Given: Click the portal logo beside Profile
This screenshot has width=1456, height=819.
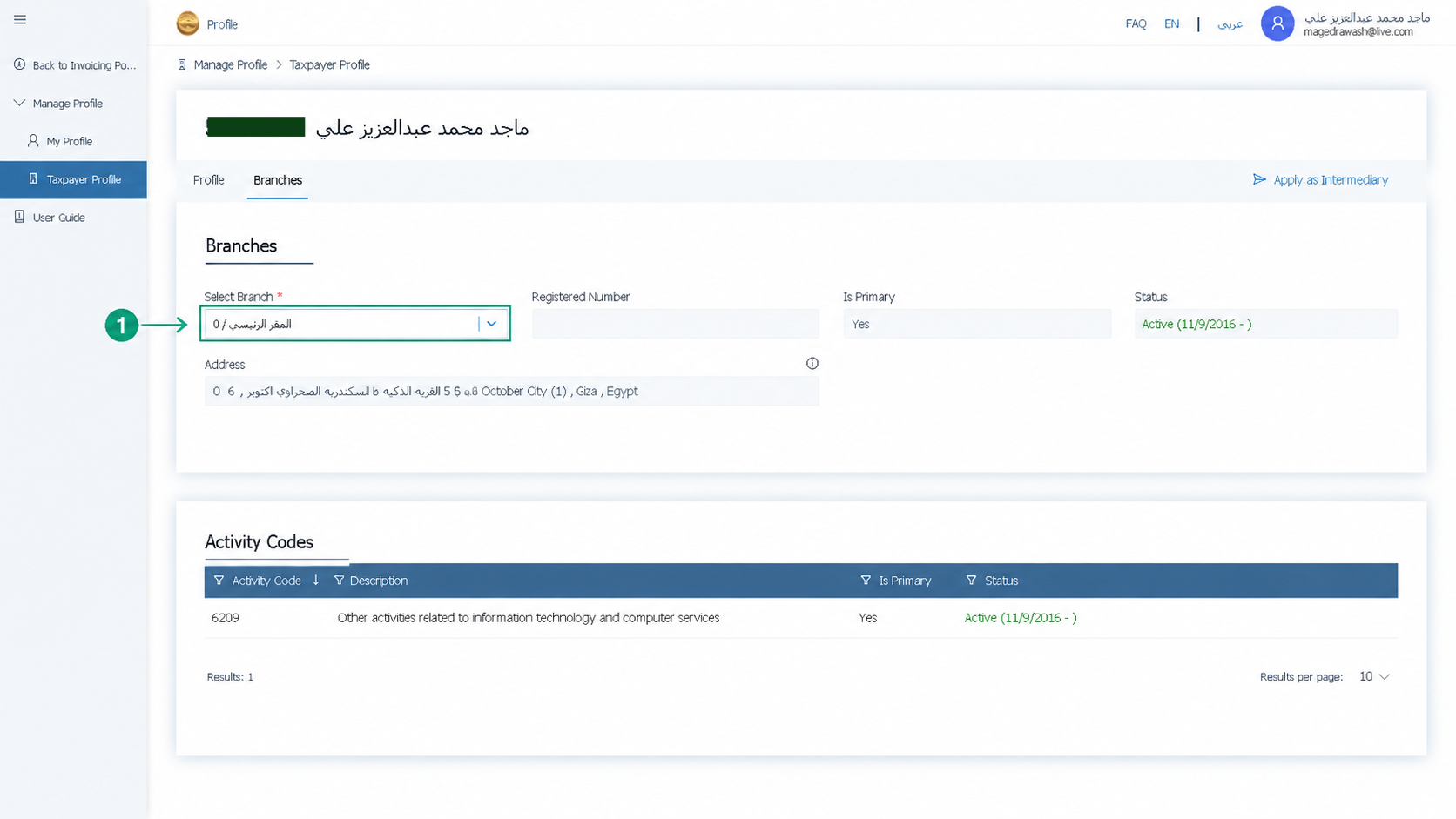Looking at the screenshot, I should click(x=187, y=23).
